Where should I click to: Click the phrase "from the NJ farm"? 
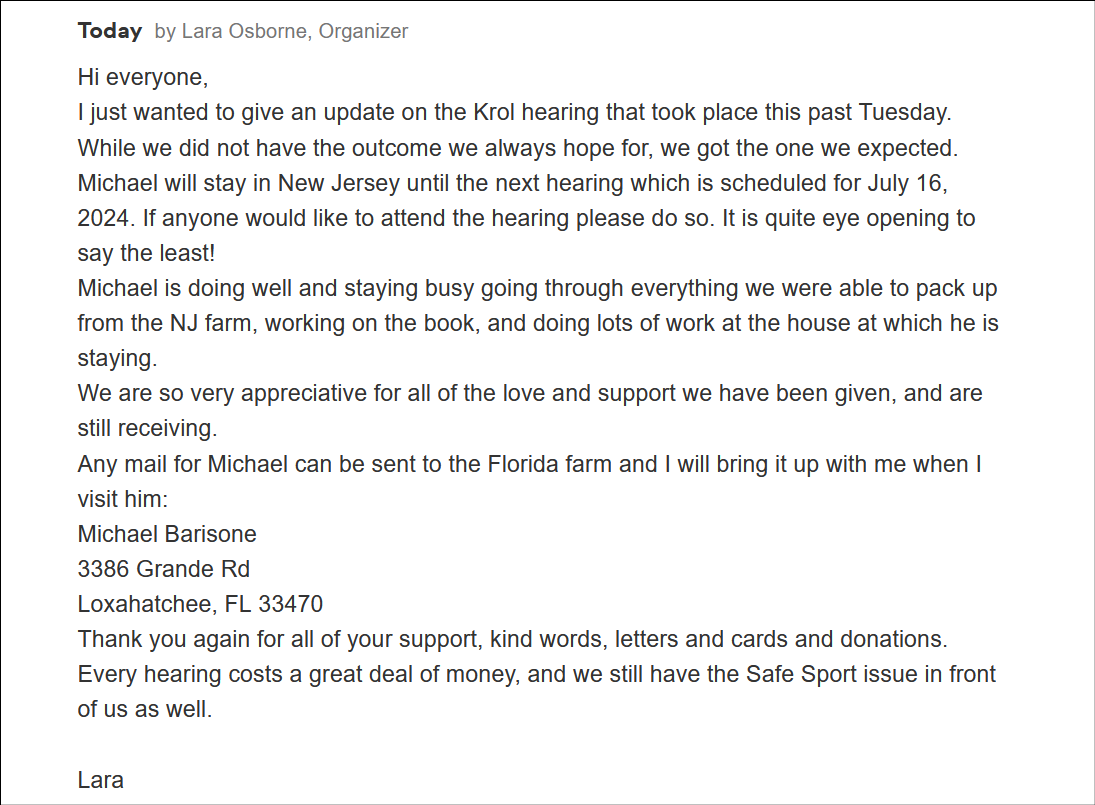(164, 323)
